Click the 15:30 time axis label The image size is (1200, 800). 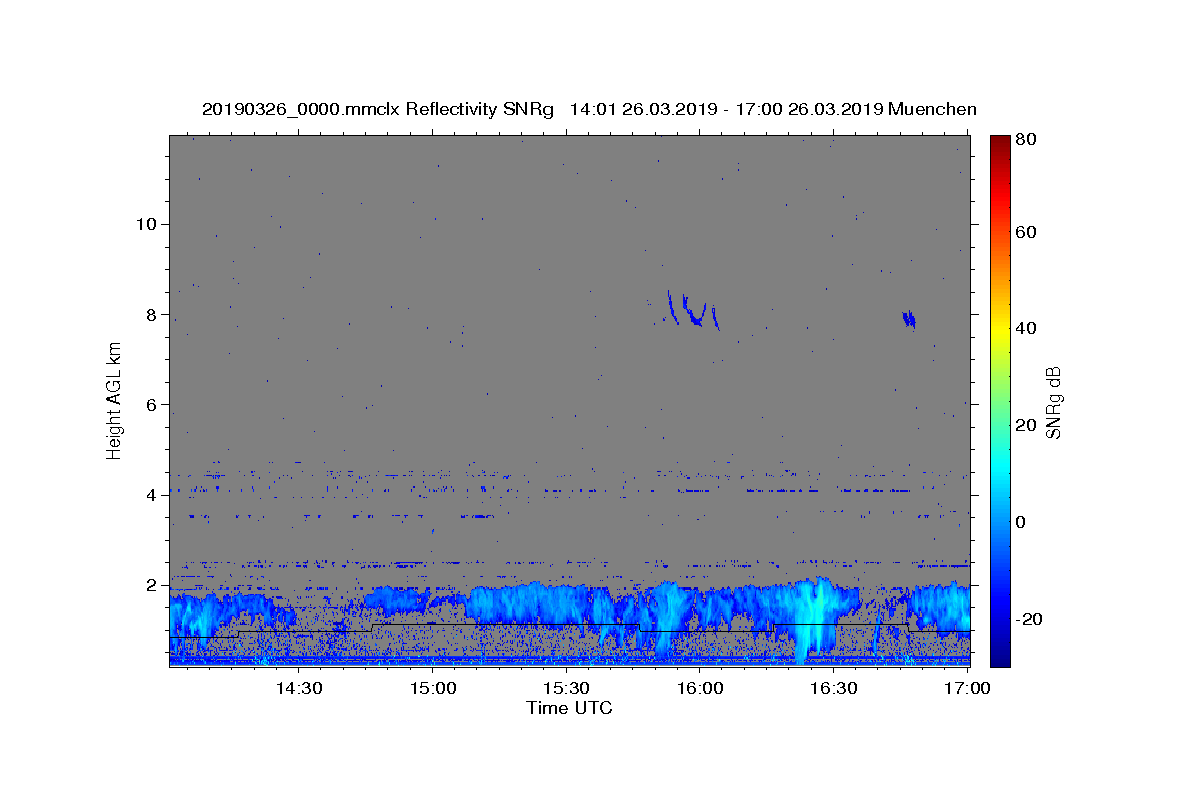[x=566, y=688]
